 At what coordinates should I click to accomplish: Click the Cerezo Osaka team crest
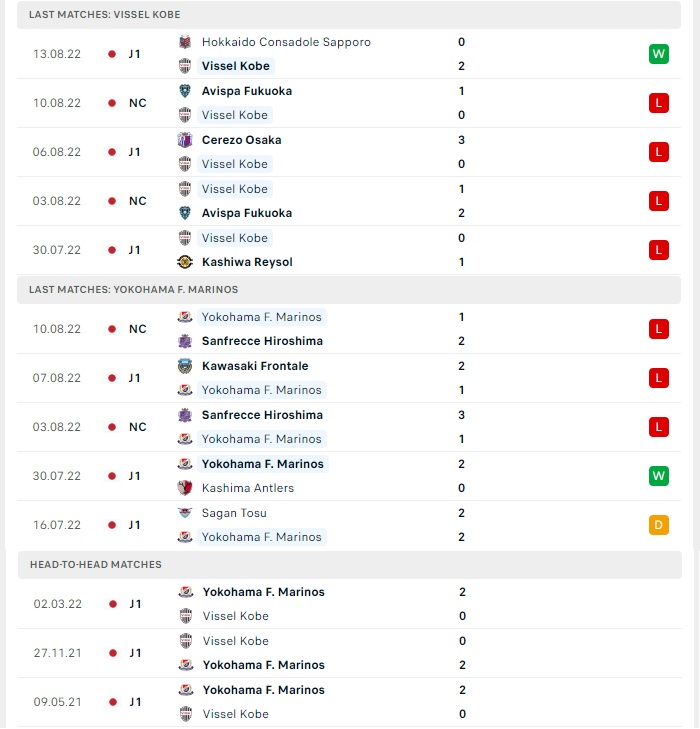(x=185, y=140)
